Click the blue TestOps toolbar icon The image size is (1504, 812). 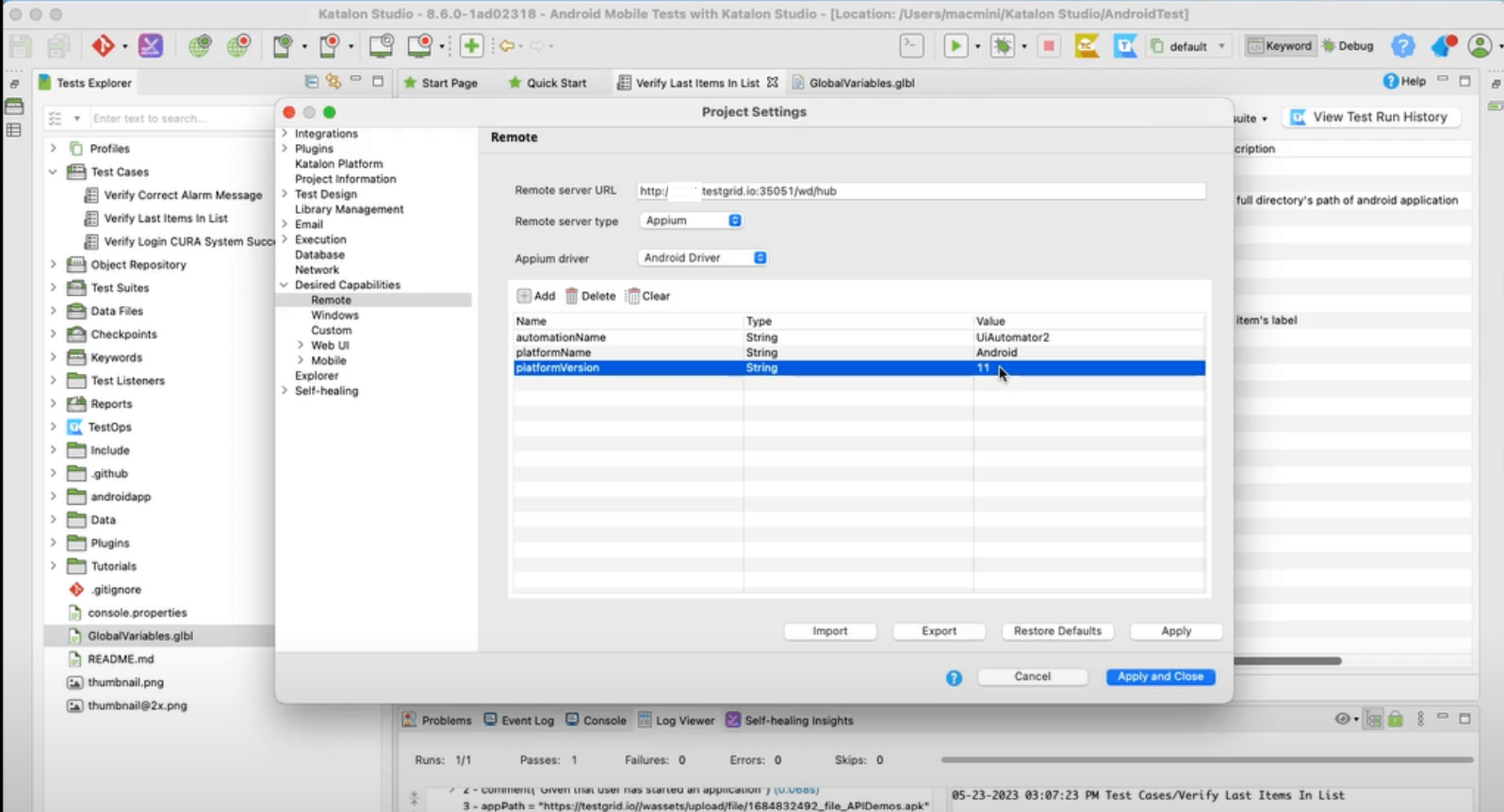[1125, 45]
